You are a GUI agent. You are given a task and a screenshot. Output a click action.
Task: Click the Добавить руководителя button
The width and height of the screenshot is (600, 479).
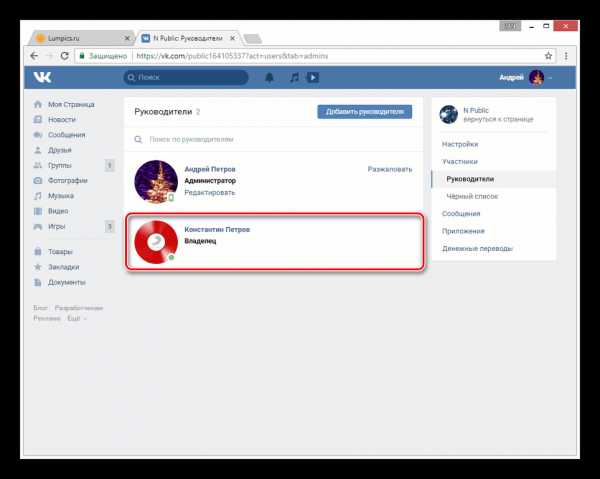click(365, 112)
